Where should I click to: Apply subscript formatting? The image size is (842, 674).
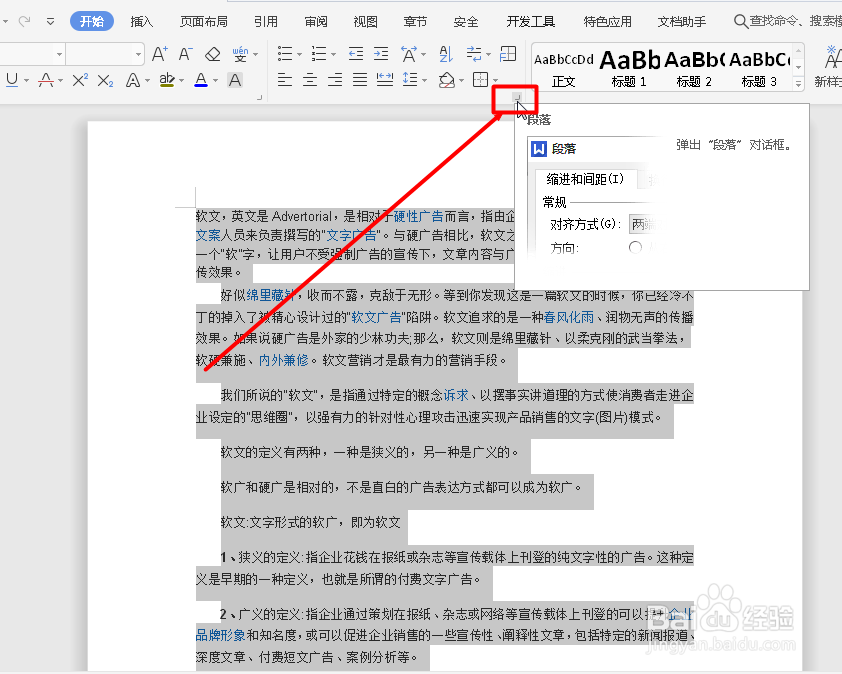point(105,81)
